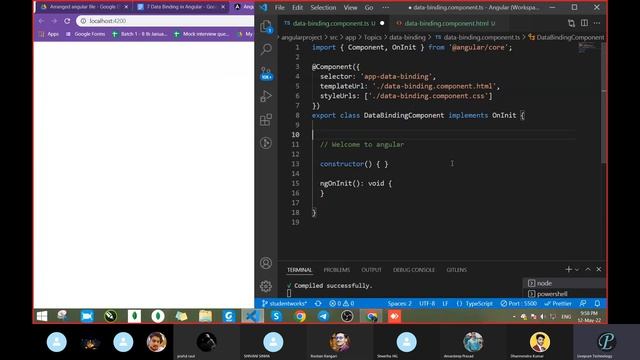Maximize the terminal panel with up chevron
Viewport: 640px width, 360px height.
point(588,269)
